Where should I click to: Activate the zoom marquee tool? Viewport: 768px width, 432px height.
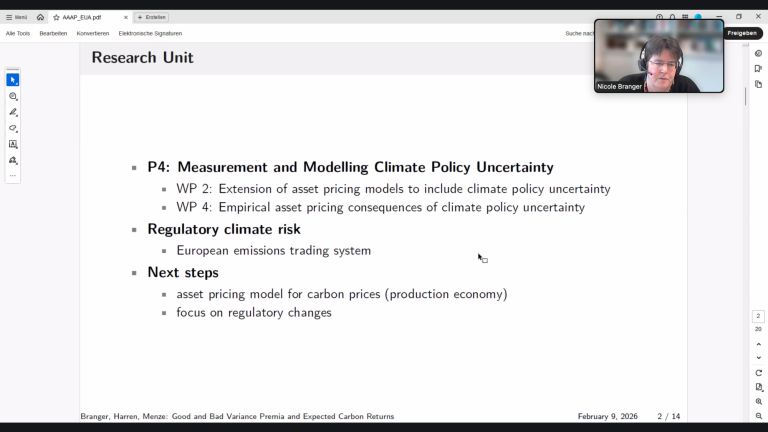13,96
